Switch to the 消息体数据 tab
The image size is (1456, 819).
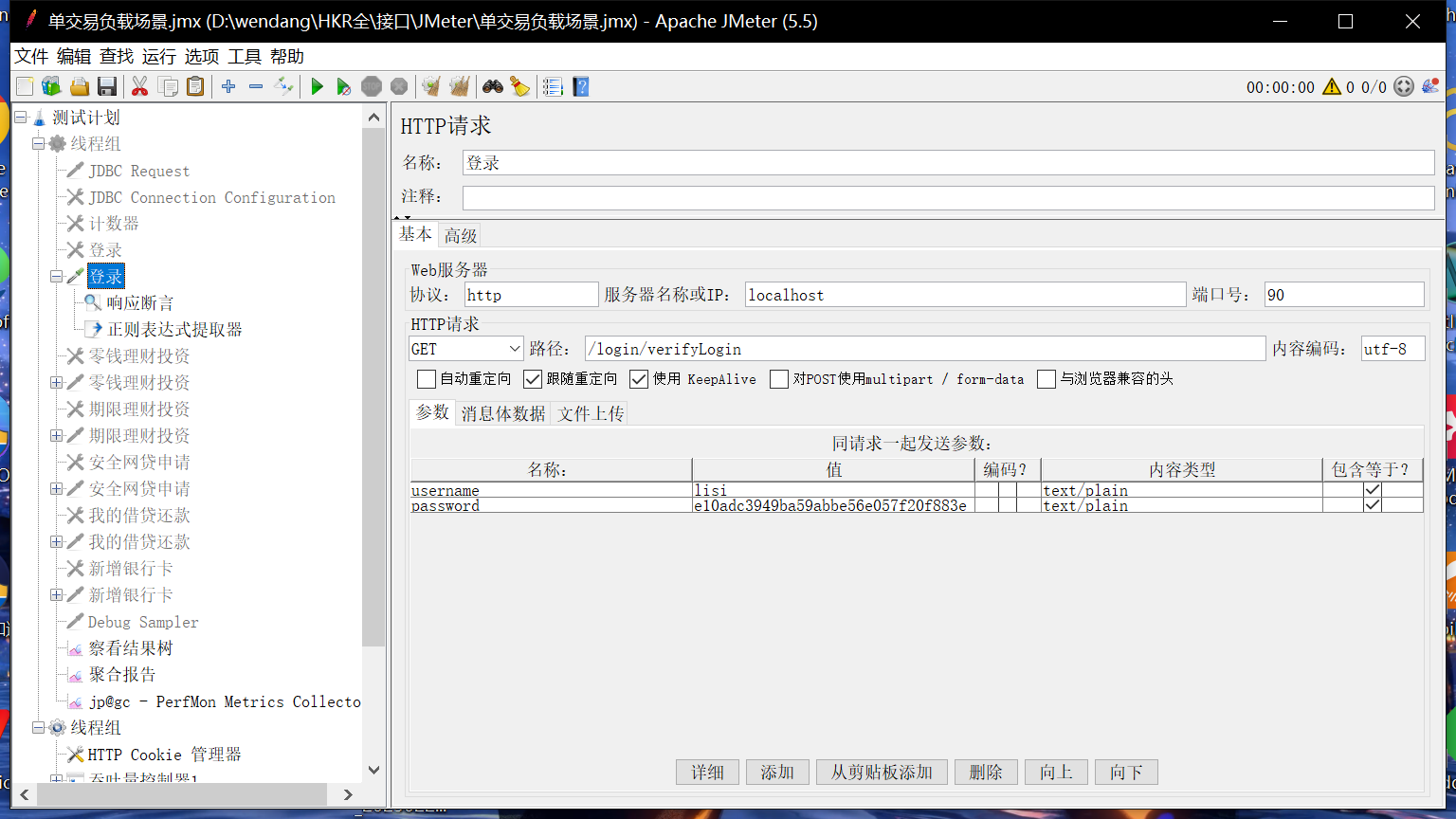503,413
